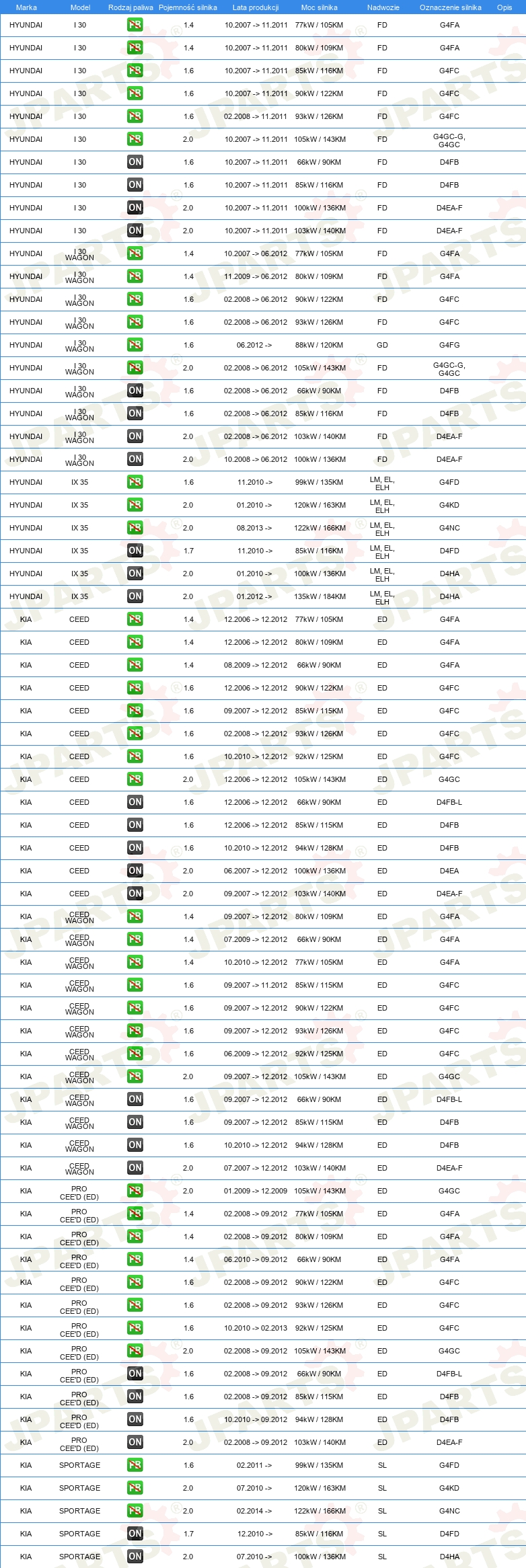Click diesel ON icon for I 30 103kW 10.2007-11.2011
Image resolution: width=526 pixels, height=1568 pixels.
[x=135, y=231]
